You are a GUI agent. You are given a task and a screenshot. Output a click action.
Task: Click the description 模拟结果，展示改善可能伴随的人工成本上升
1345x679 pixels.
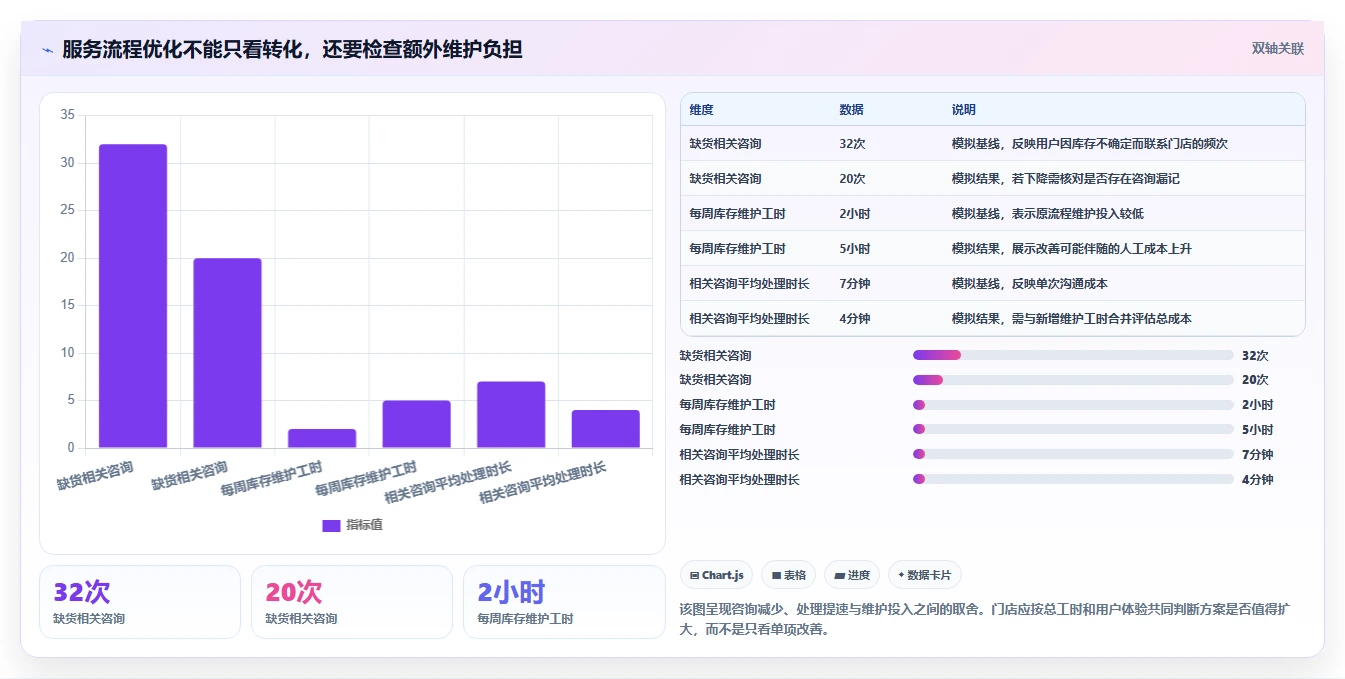pyautogui.click(x=1072, y=249)
